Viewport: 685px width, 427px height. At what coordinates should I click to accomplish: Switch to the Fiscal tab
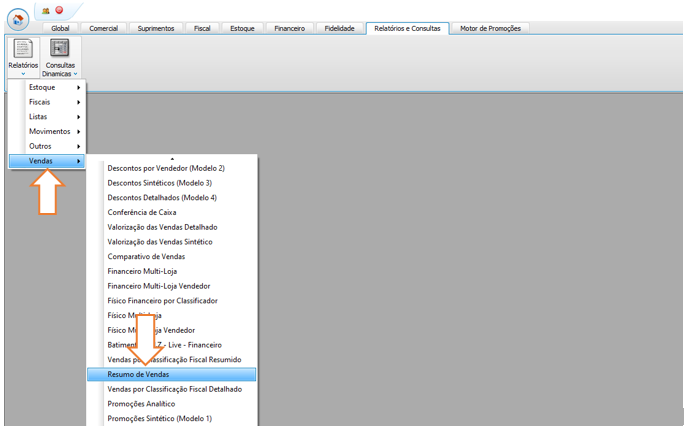pyautogui.click(x=202, y=28)
